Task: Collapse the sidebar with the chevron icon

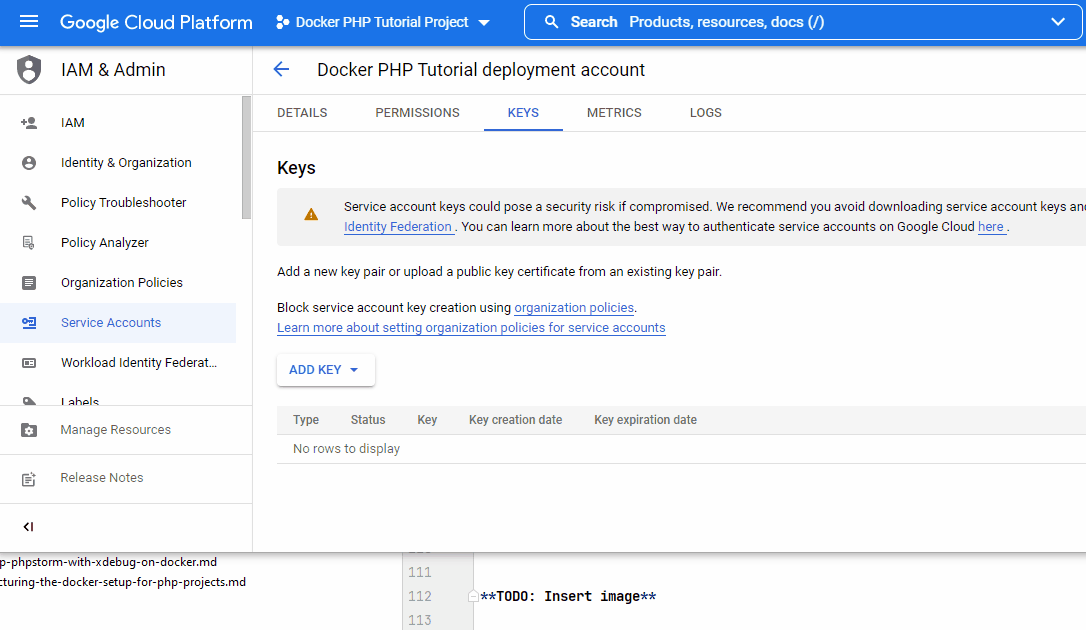Action: click(28, 527)
